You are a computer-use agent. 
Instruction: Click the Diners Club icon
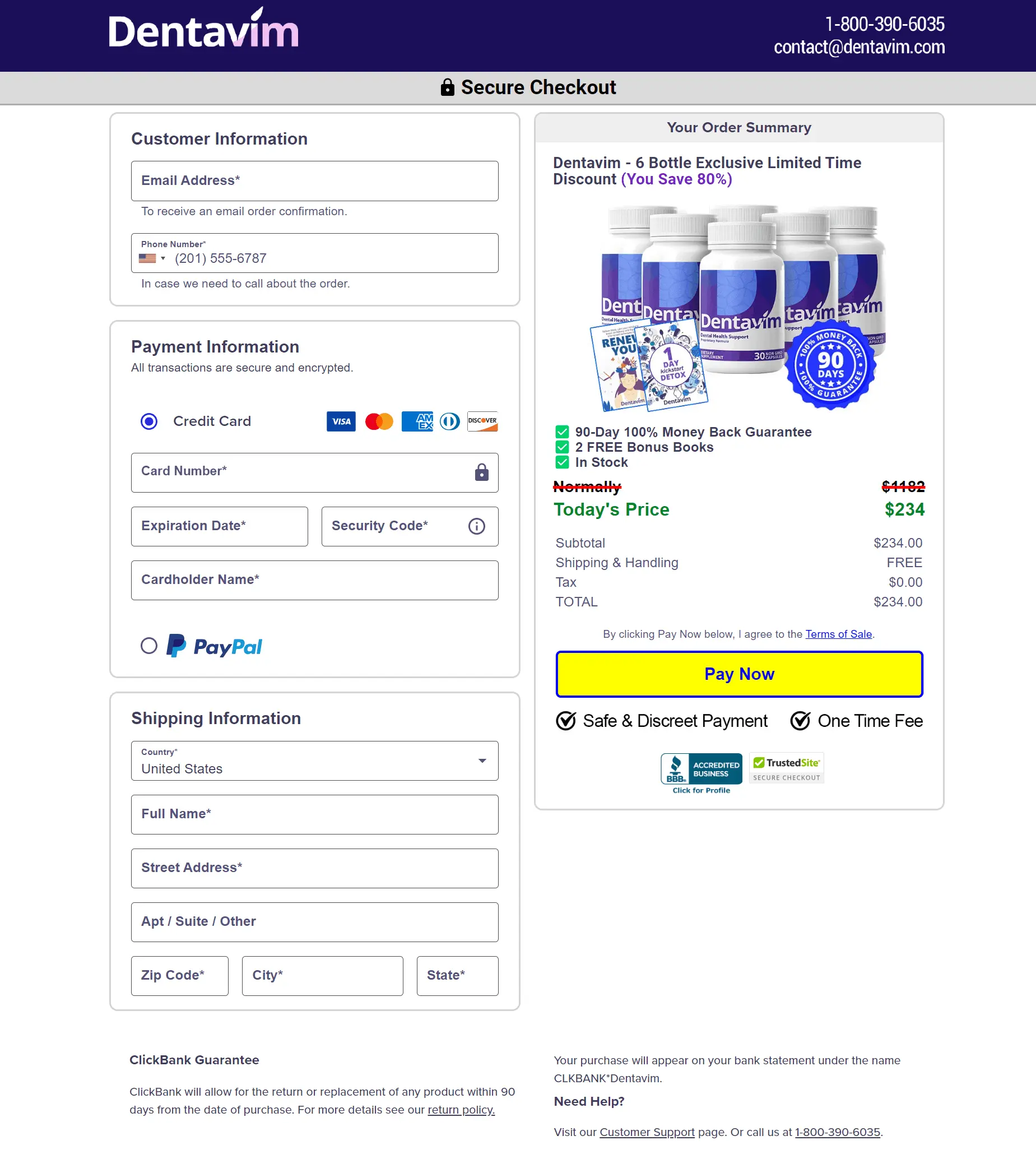coord(450,421)
